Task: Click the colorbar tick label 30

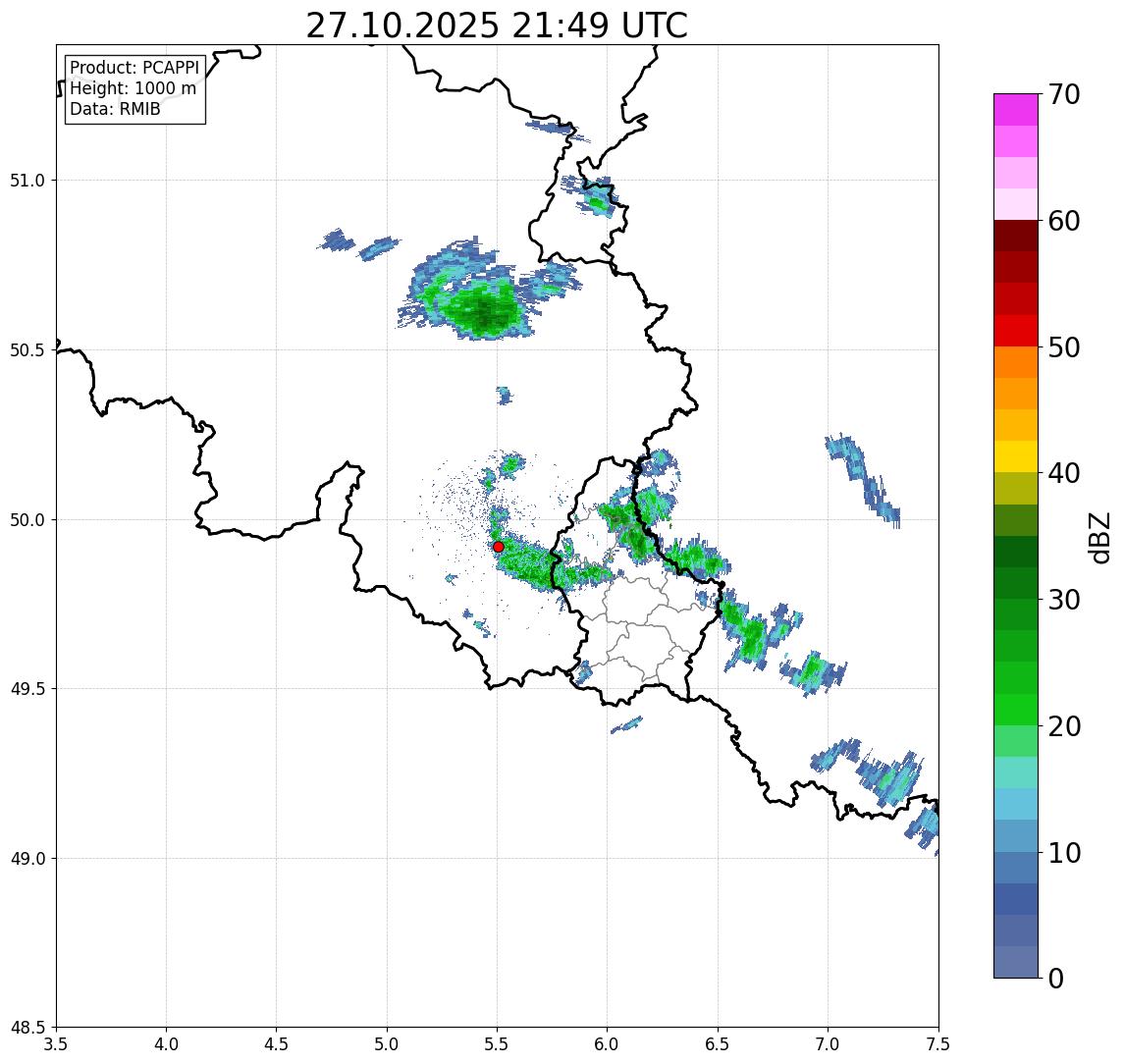Action: [x=1063, y=600]
